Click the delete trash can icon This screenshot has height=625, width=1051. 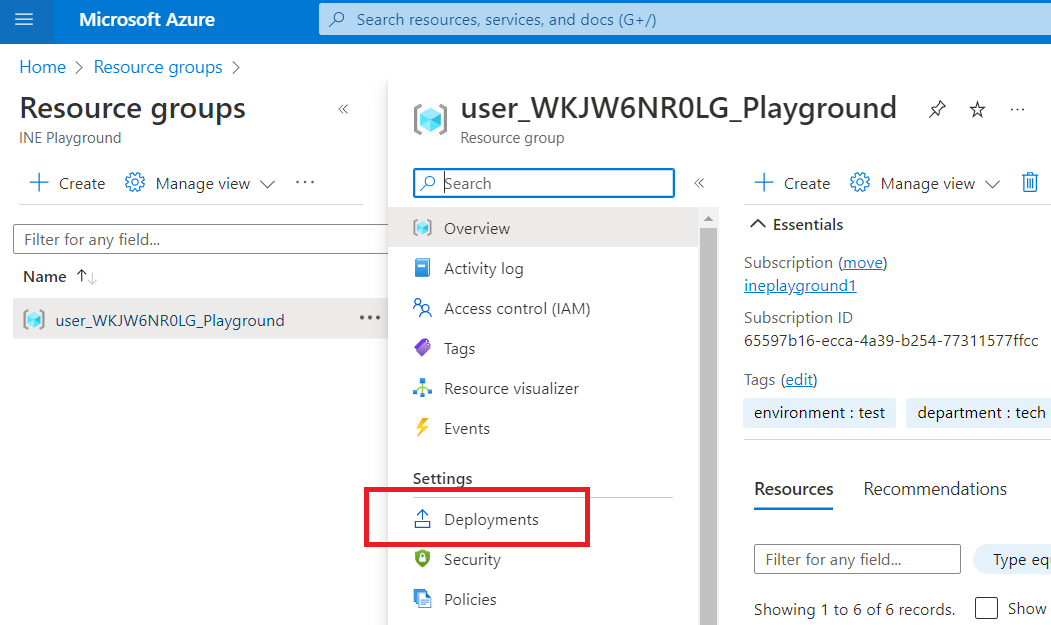tap(1030, 182)
